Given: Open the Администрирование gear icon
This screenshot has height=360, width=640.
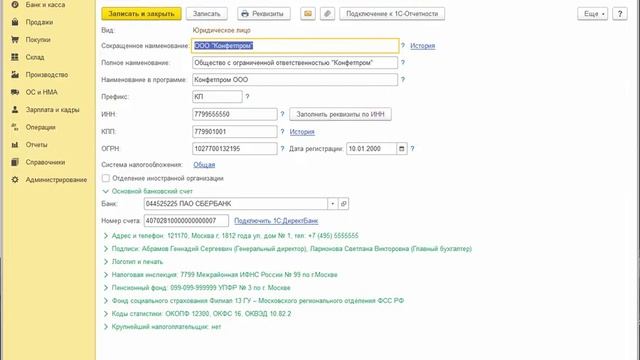Looking at the screenshot, I should pyautogui.click(x=15, y=180).
